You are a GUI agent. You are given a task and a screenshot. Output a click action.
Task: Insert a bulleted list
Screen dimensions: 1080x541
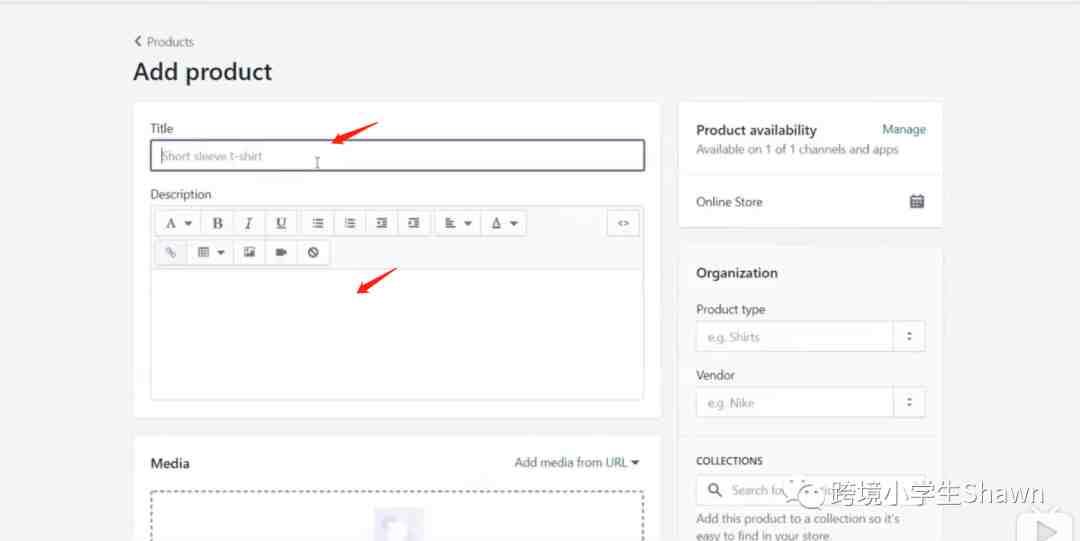tap(318, 223)
